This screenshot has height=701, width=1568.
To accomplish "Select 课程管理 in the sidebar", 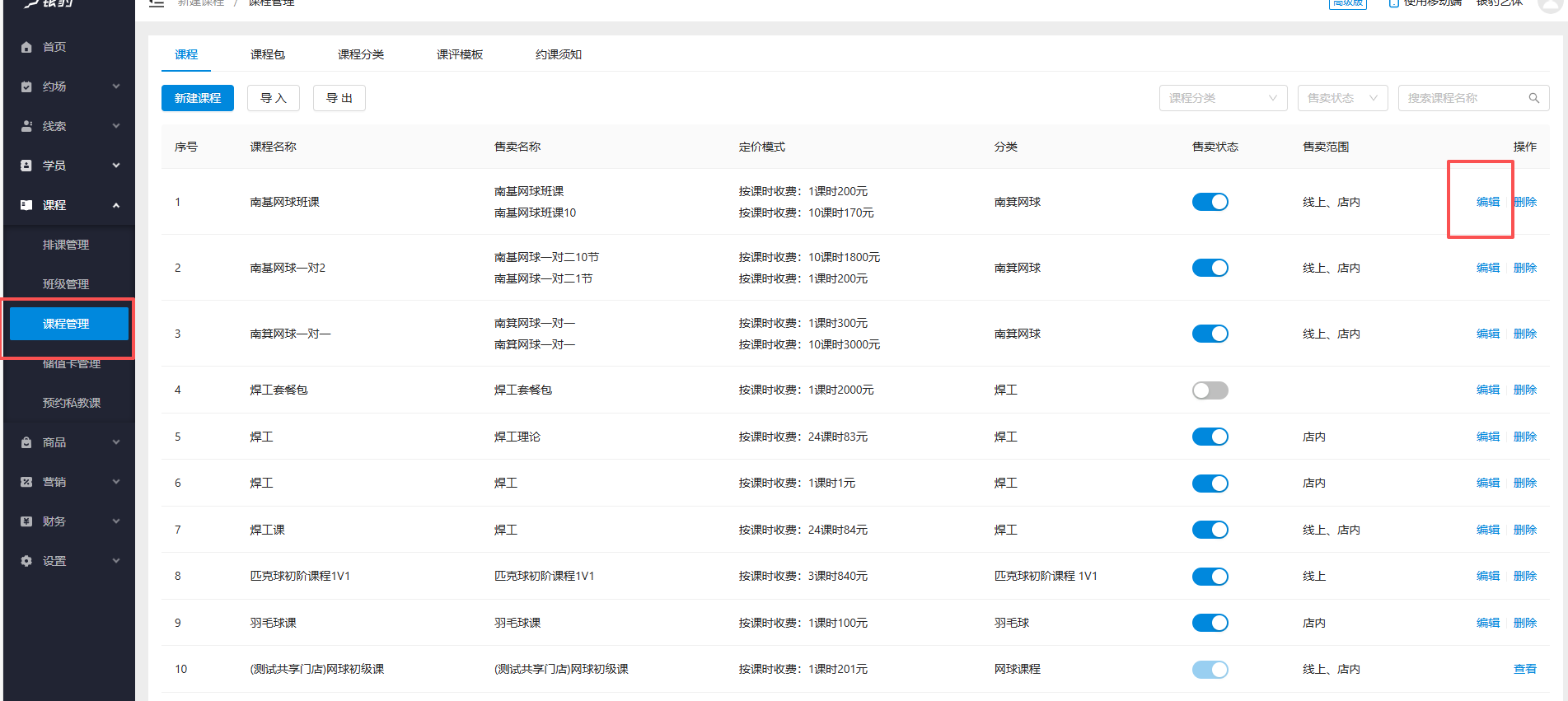I will click(x=69, y=324).
